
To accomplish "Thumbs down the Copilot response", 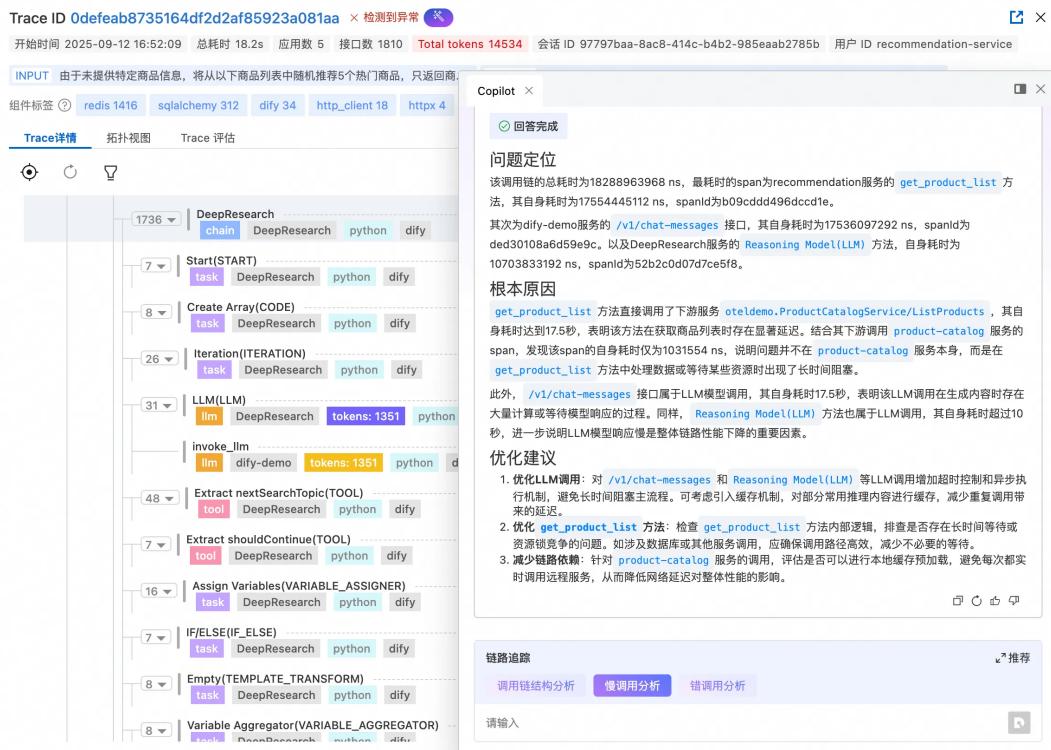I will [x=1014, y=600].
